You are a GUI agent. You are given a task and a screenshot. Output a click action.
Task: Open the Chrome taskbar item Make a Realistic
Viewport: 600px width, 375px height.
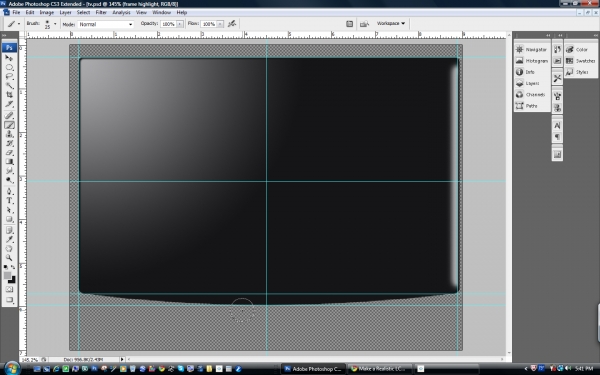point(380,369)
